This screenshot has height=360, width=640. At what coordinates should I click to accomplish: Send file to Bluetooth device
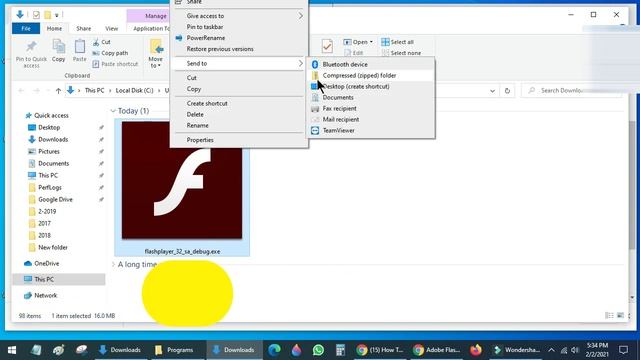(371, 64)
